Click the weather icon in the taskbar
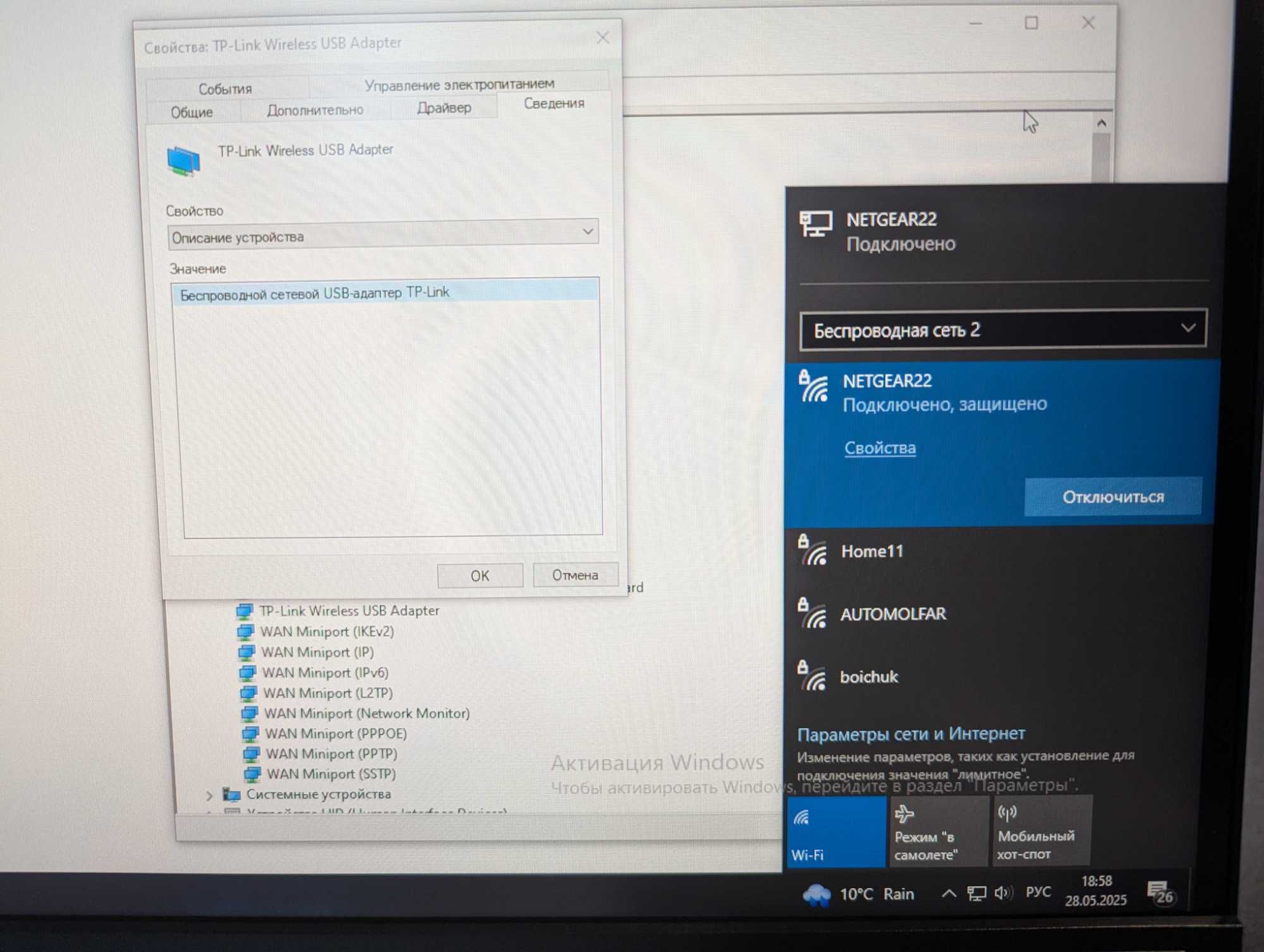1264x952 pixels. (x=817, y=894)
